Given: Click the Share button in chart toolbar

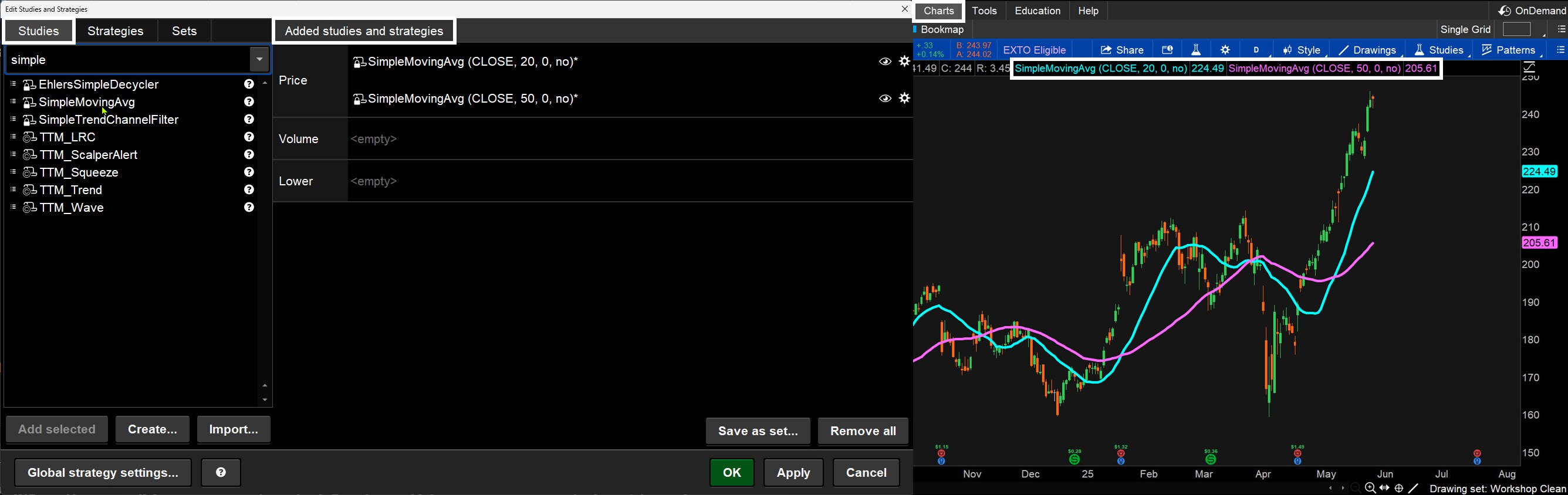Looking at the screenshot, I should (x=1122, y=50).
